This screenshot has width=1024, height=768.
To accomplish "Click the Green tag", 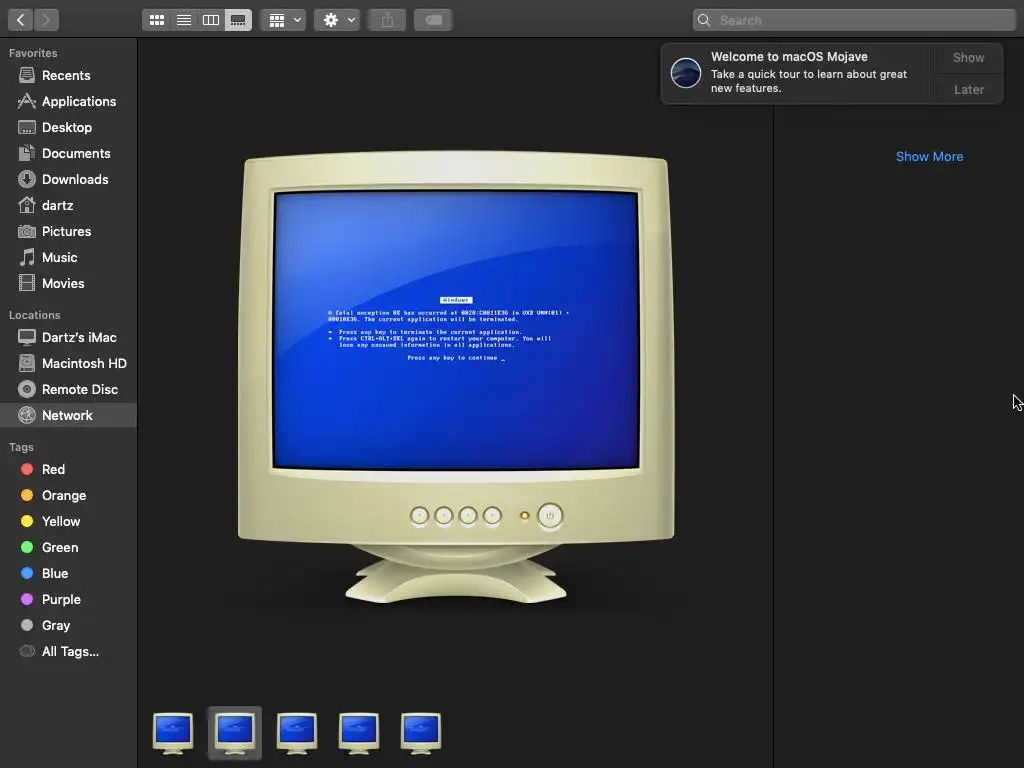I will coord(68,547).
